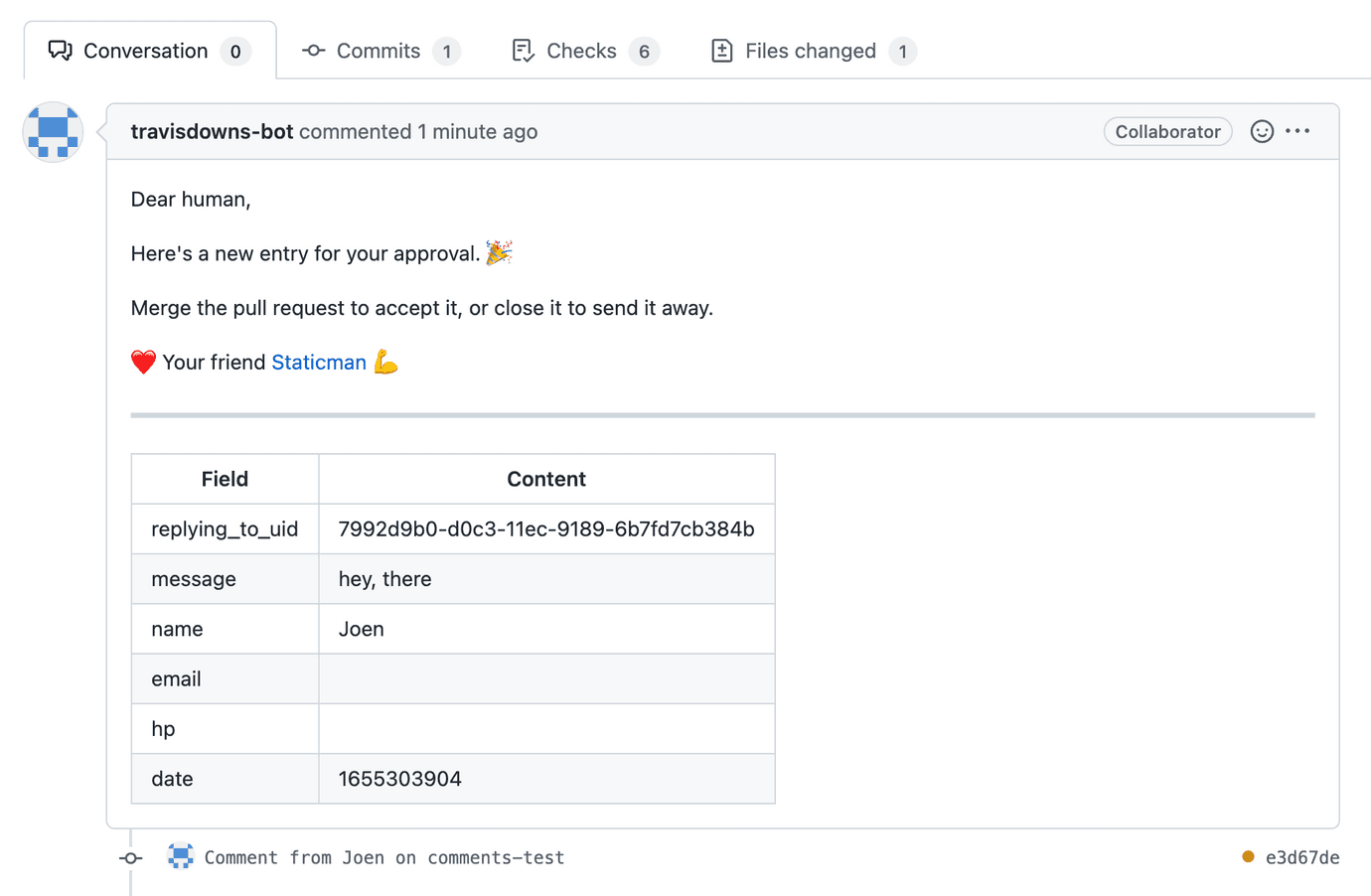Image resolution: width=1371 pixels, height=896 pixels.
Task: Open the comment's three-dot options menu
Action: (1297, 131)
